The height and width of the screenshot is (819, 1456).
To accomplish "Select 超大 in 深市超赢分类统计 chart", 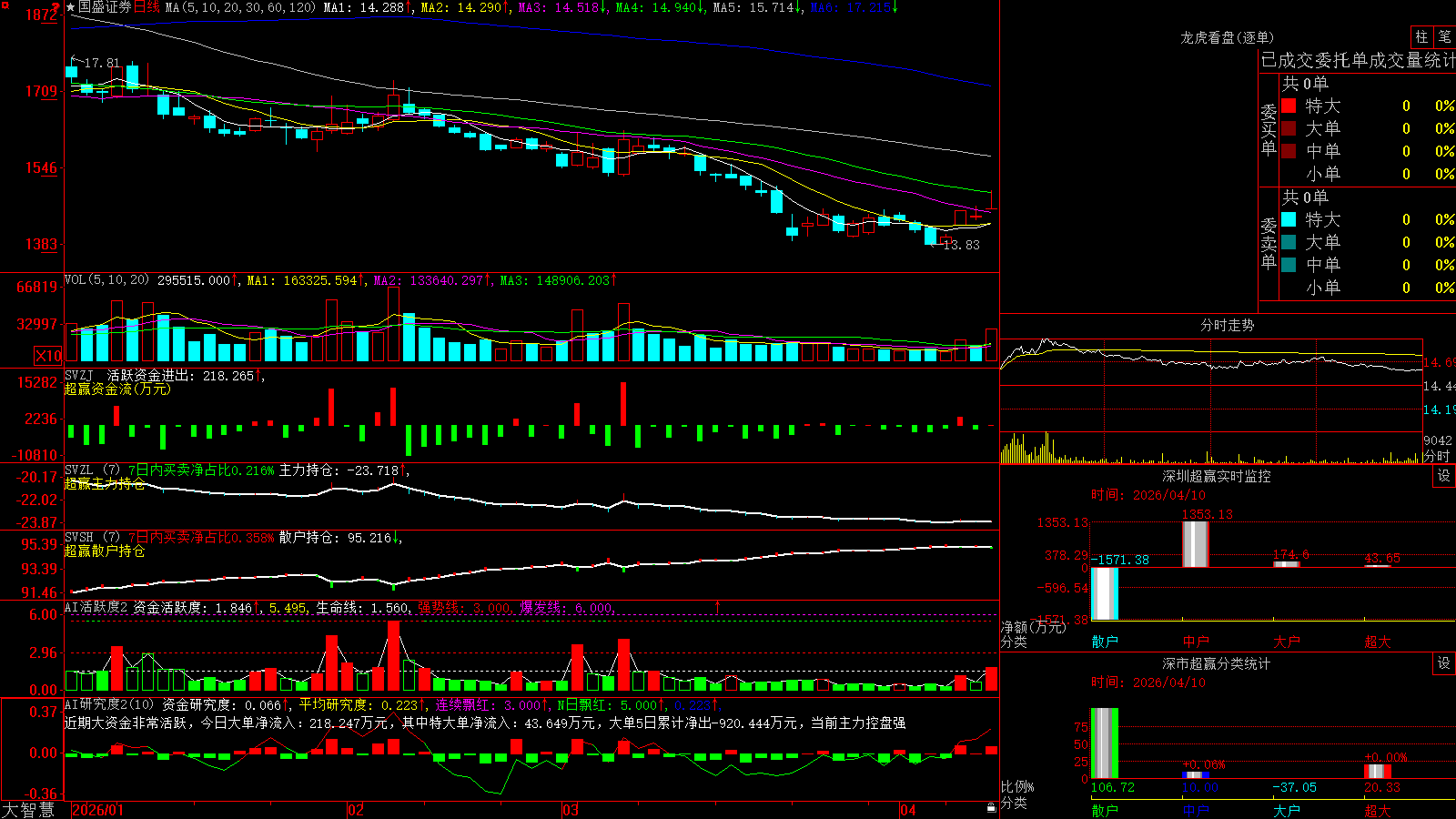I will pos(1378,810).
